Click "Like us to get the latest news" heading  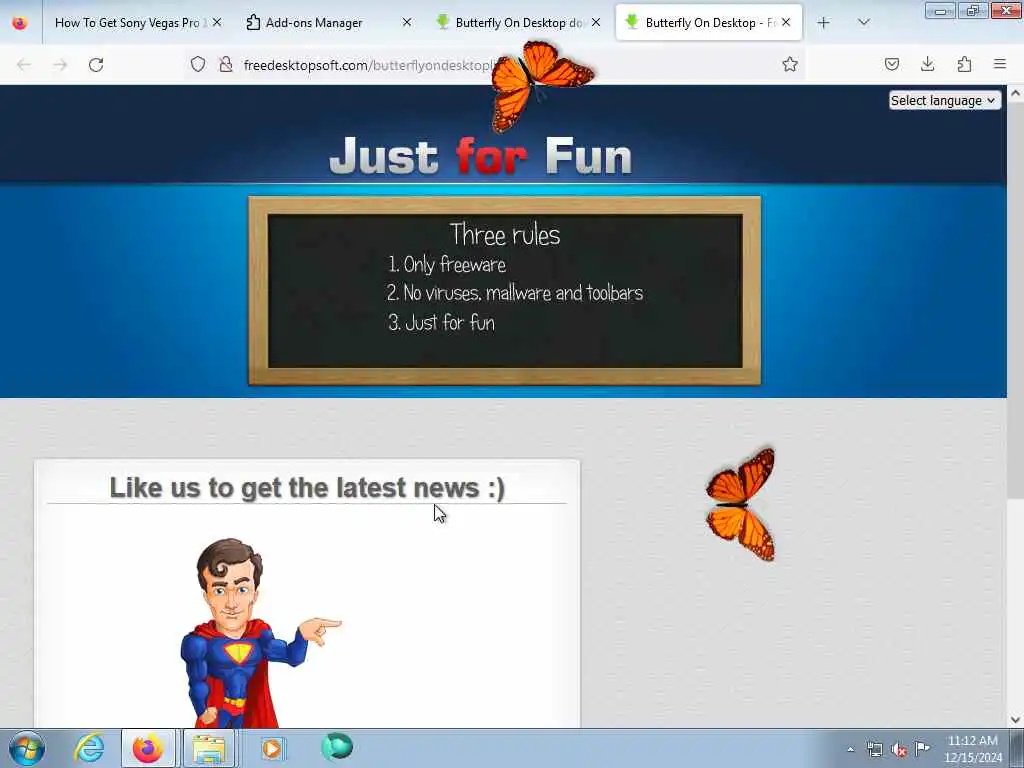307,488
